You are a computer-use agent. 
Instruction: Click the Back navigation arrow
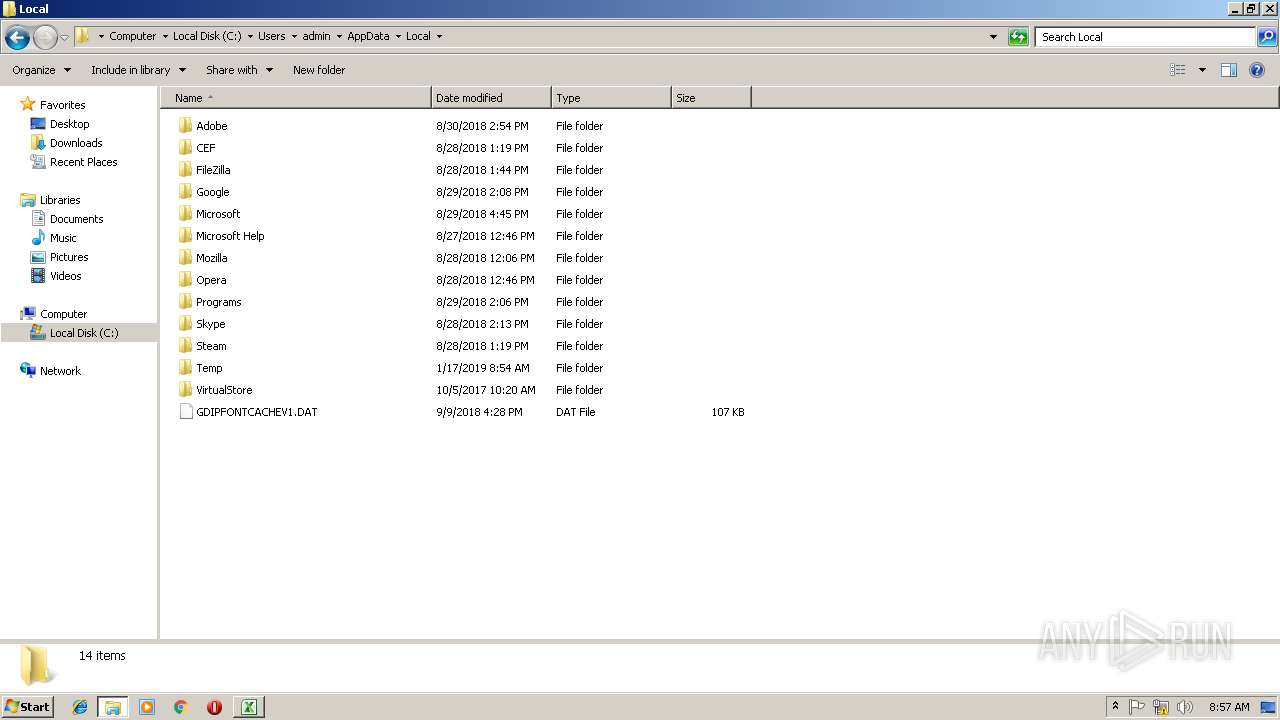[17, 38]
